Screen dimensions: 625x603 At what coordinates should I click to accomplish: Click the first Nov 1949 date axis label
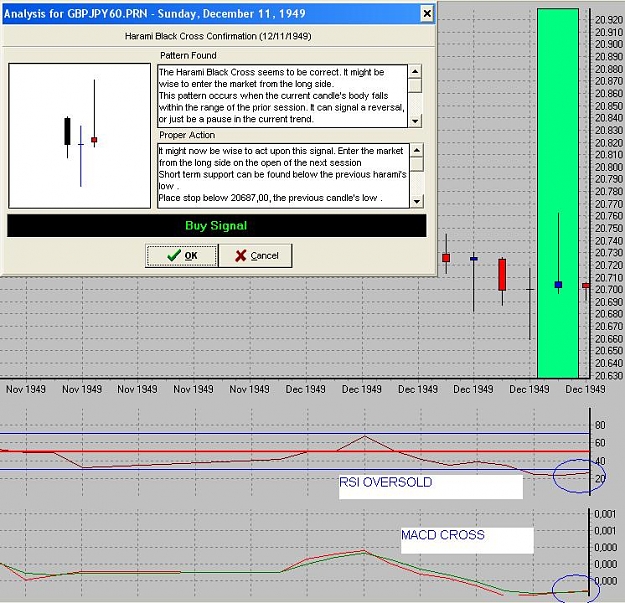coord(26,389)
